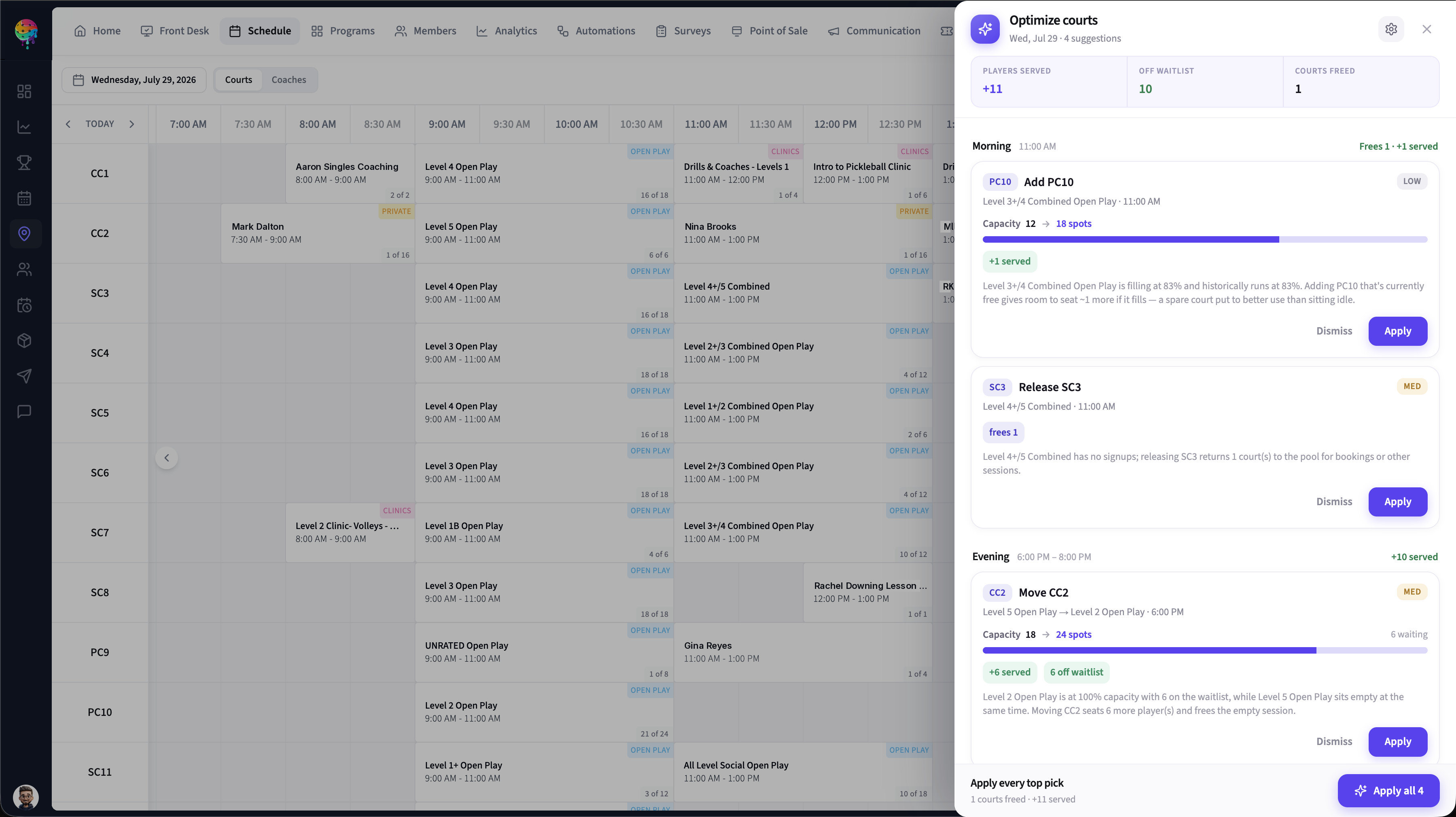Open the box package icon in sidebar
The image size is (1456, 817).
click(24, 341)
